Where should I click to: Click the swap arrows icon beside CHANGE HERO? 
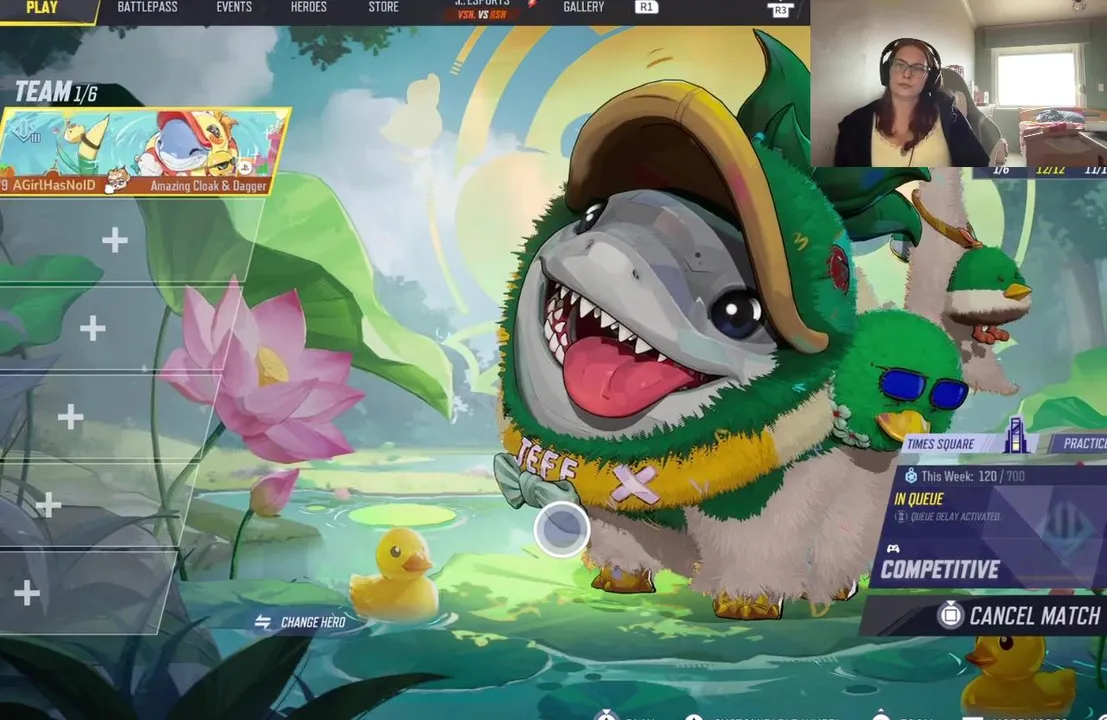tap(263, 622)
